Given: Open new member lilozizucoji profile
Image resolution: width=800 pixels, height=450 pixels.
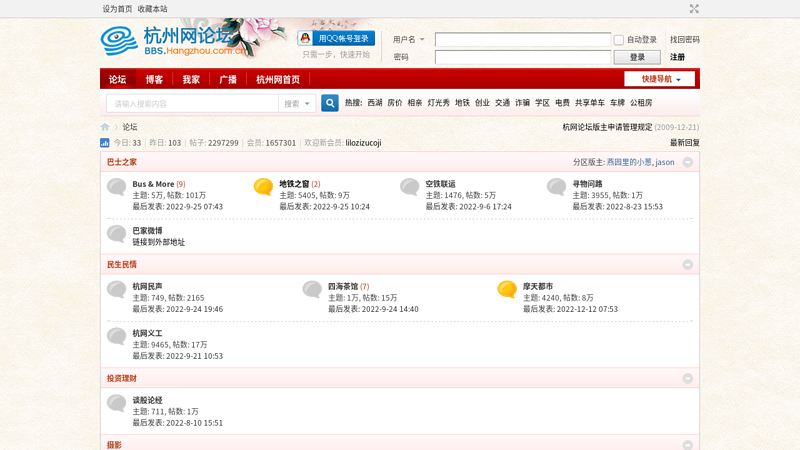Looking at the screenshot, I should click(x=363, y=143).
